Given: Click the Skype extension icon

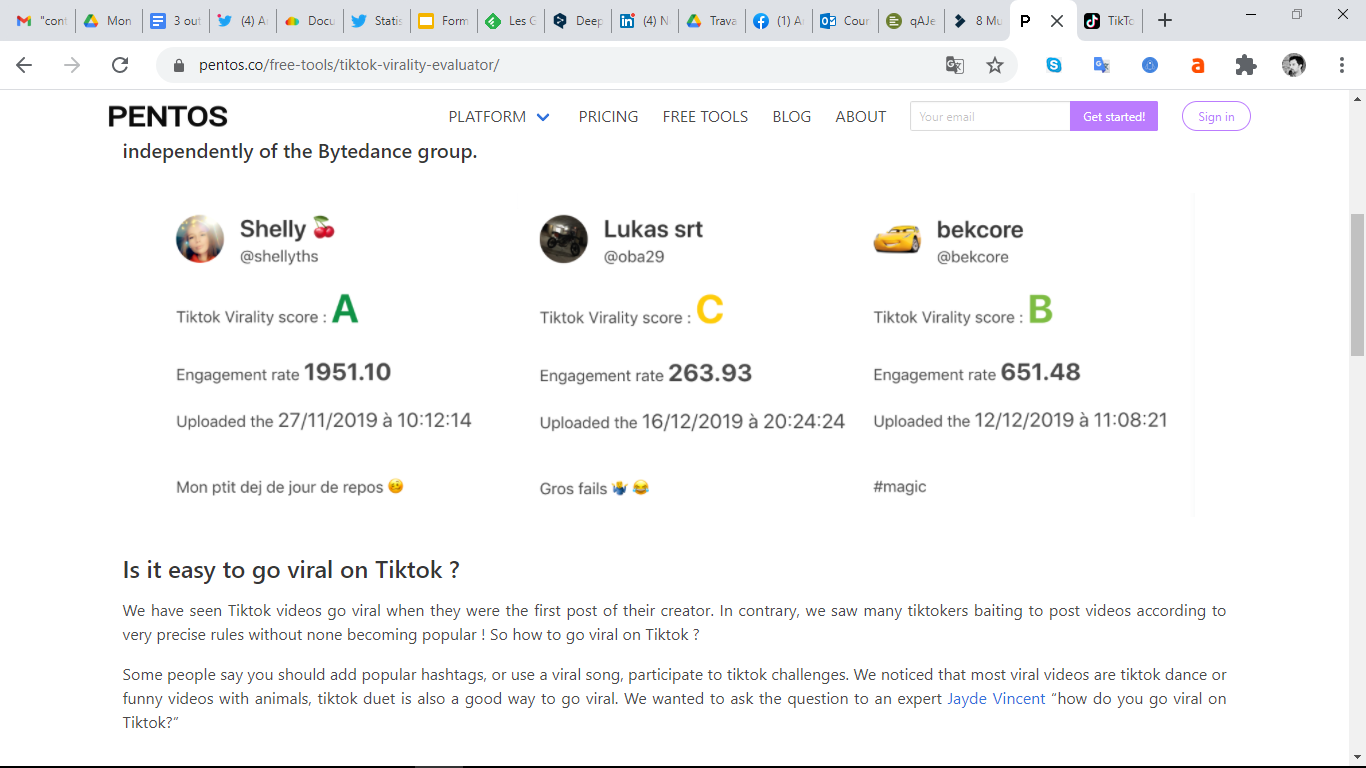Looking at the screenshot, I should click(x=1054, y=65).
